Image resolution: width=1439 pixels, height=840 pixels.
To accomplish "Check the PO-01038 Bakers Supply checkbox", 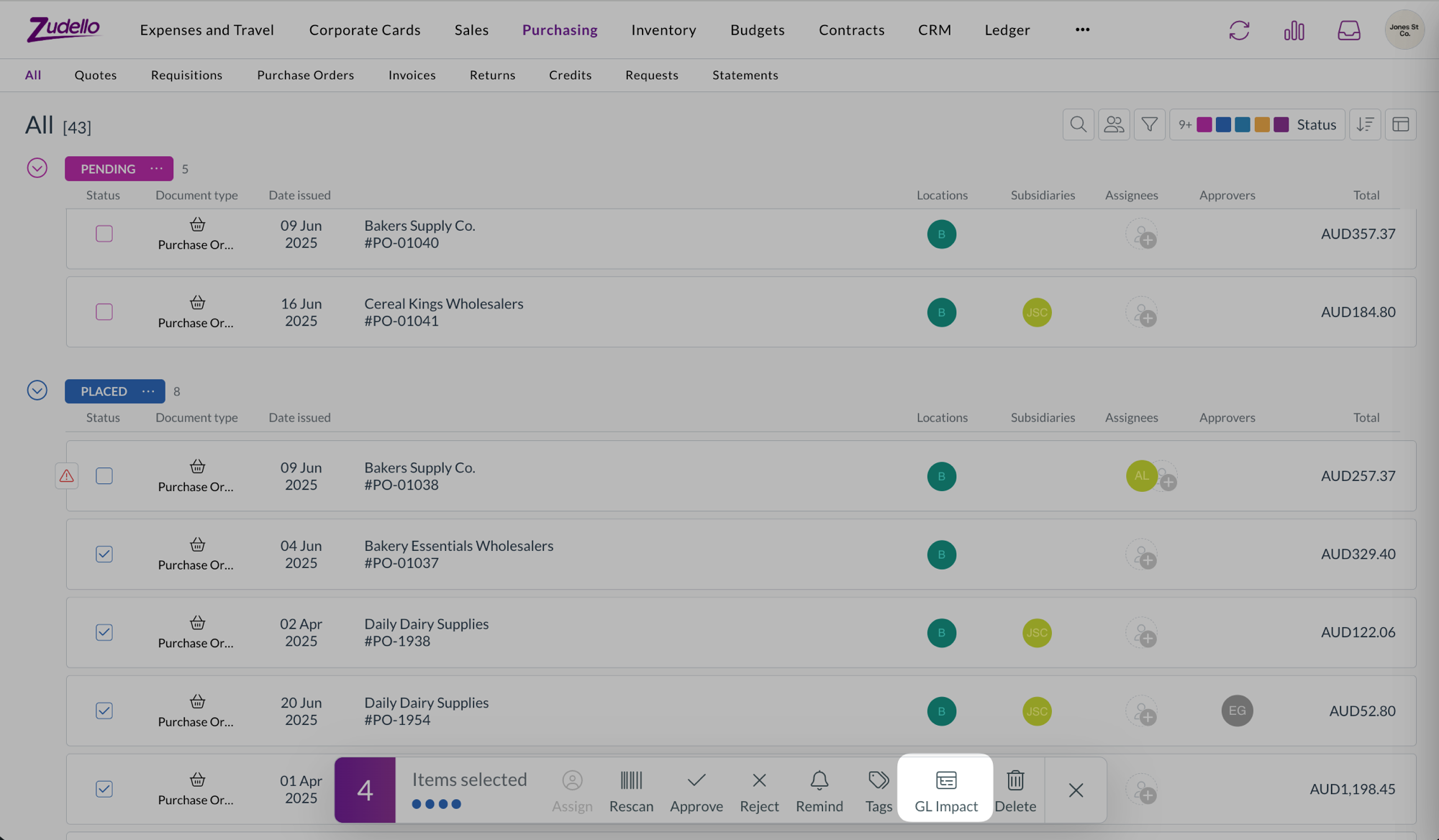I will click(x=104, y=476).
